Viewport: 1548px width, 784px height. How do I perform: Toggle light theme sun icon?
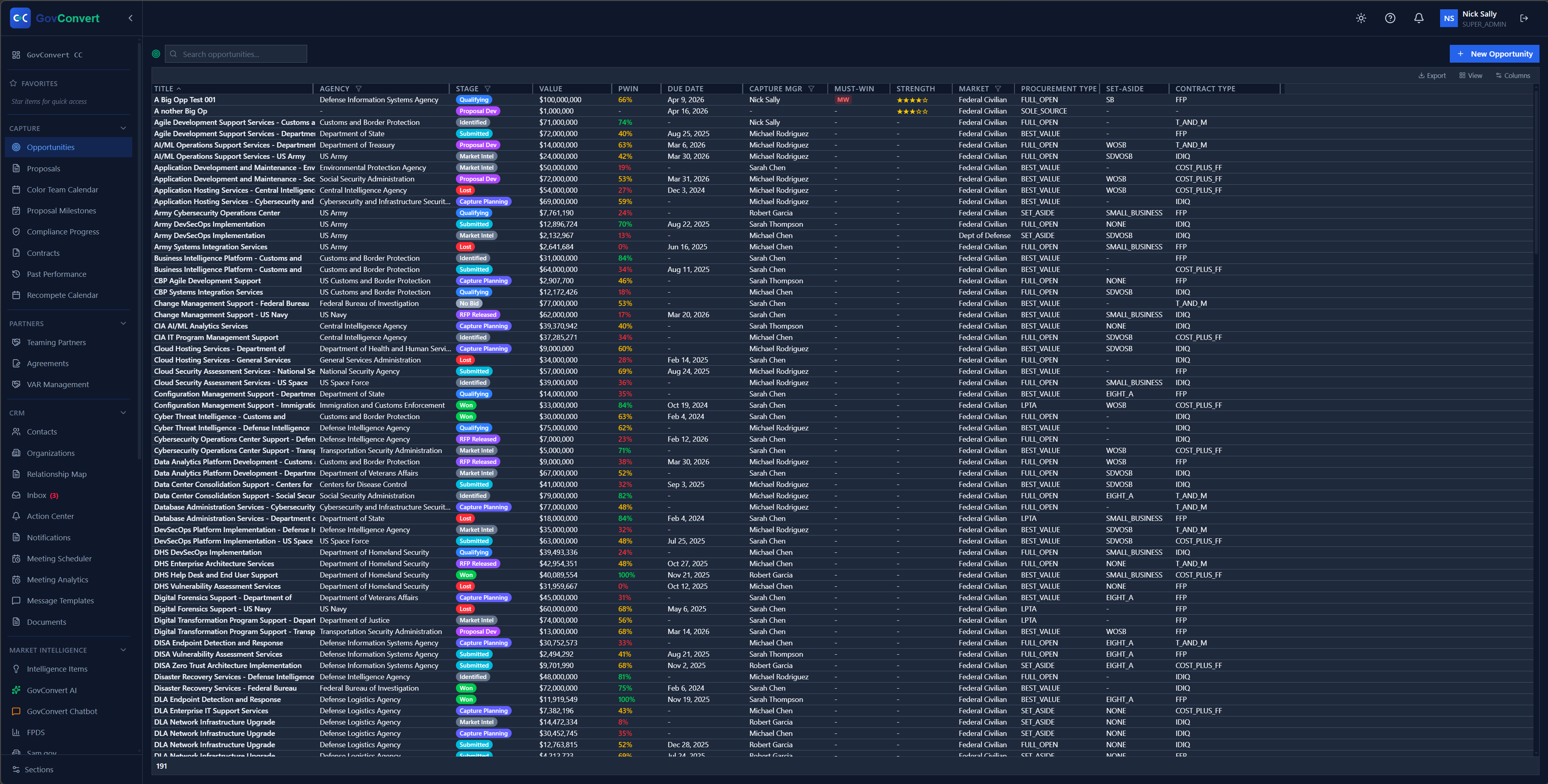click(1361, 18)
